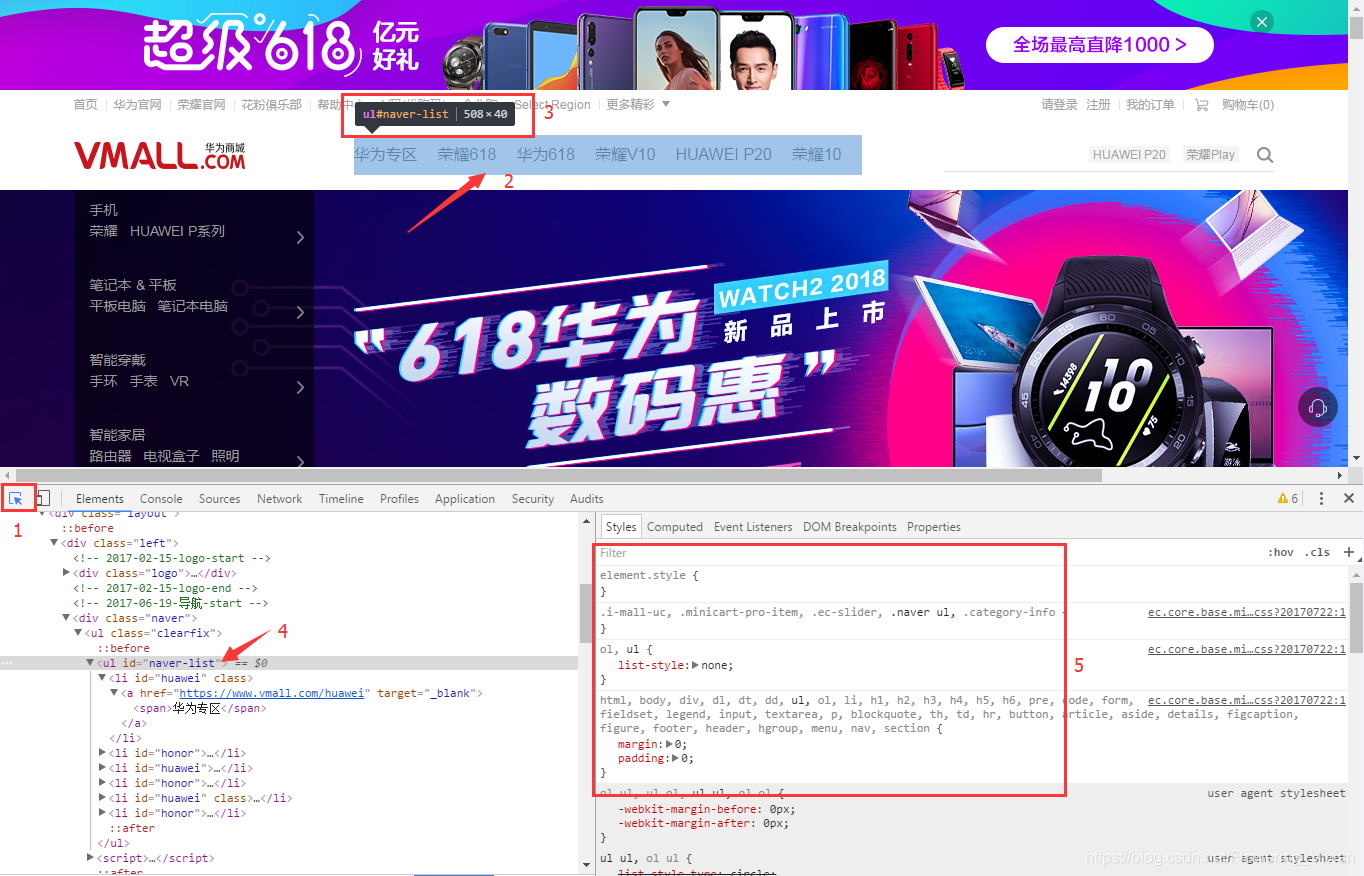The width and height of the screenshot is (1364, 876).
Task: Open the Sources tab
Action: click(x=219, y=499)
